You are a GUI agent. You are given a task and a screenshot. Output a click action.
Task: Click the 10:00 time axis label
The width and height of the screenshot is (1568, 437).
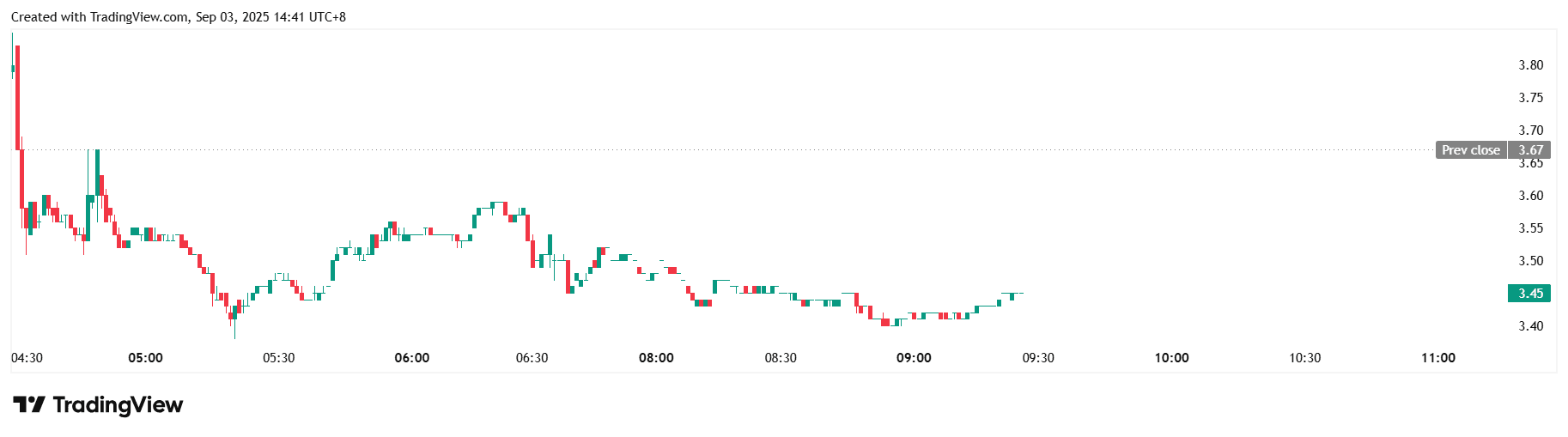click(1171, 358)
